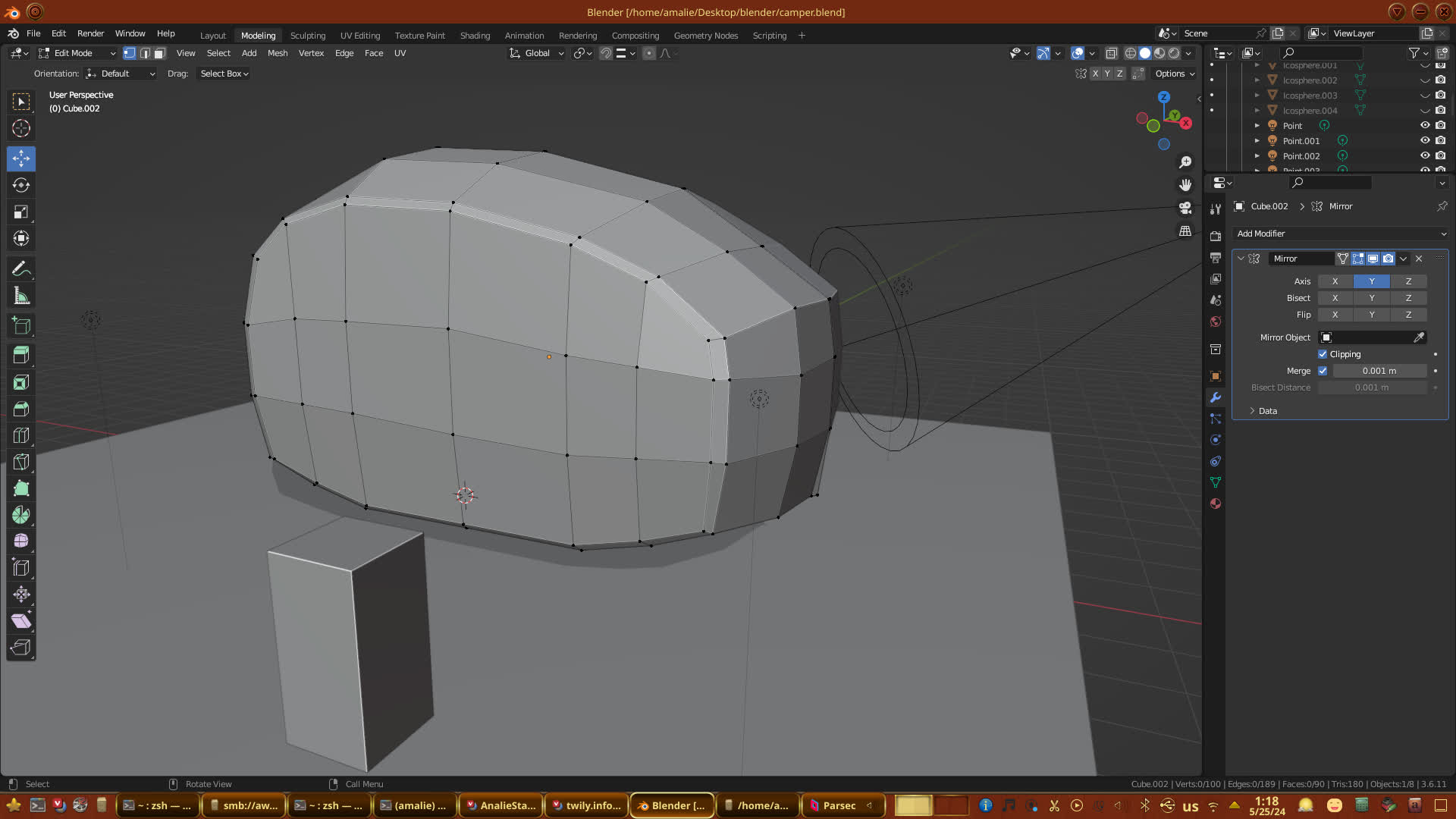Viewport: 1456px width, 819px height.
Task: Open the Edit Mode dropdown
Action: tap(77, 53)
